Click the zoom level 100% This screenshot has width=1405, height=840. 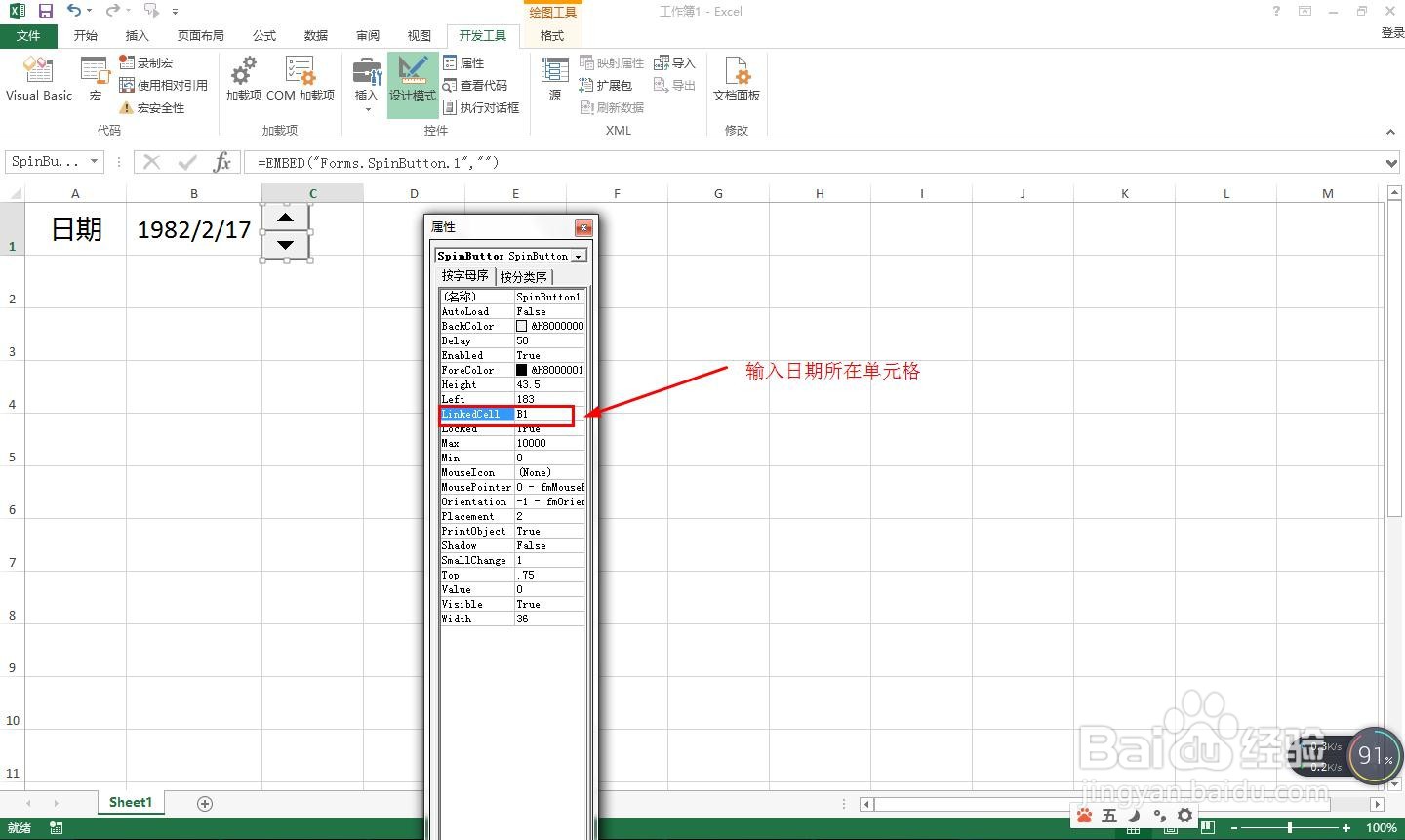[1381, 827]
